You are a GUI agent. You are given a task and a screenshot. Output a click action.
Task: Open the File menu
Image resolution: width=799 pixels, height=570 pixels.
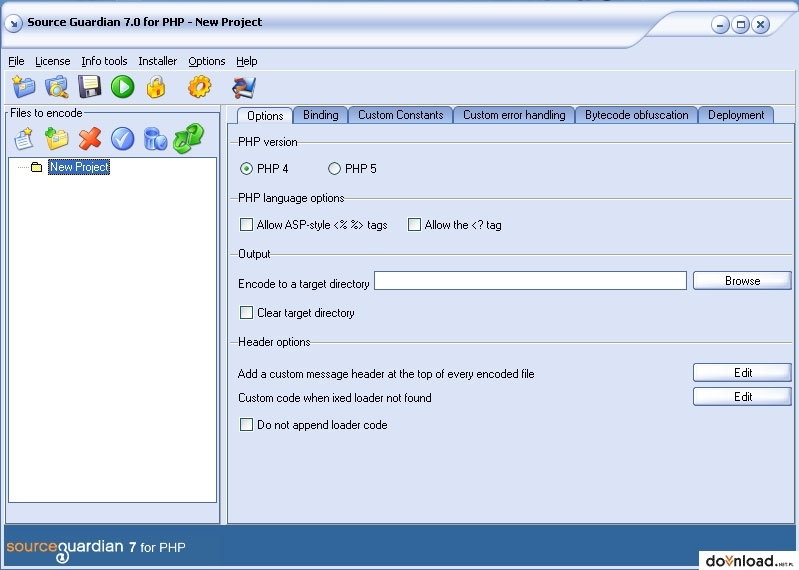[16, 61]
